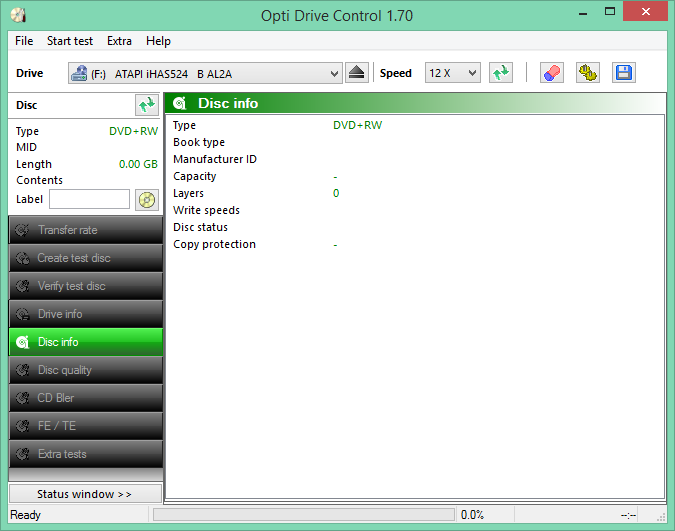This screenshot has height=531, width=675.
Task: Open the CD Bler test
Action: point(86,398)
